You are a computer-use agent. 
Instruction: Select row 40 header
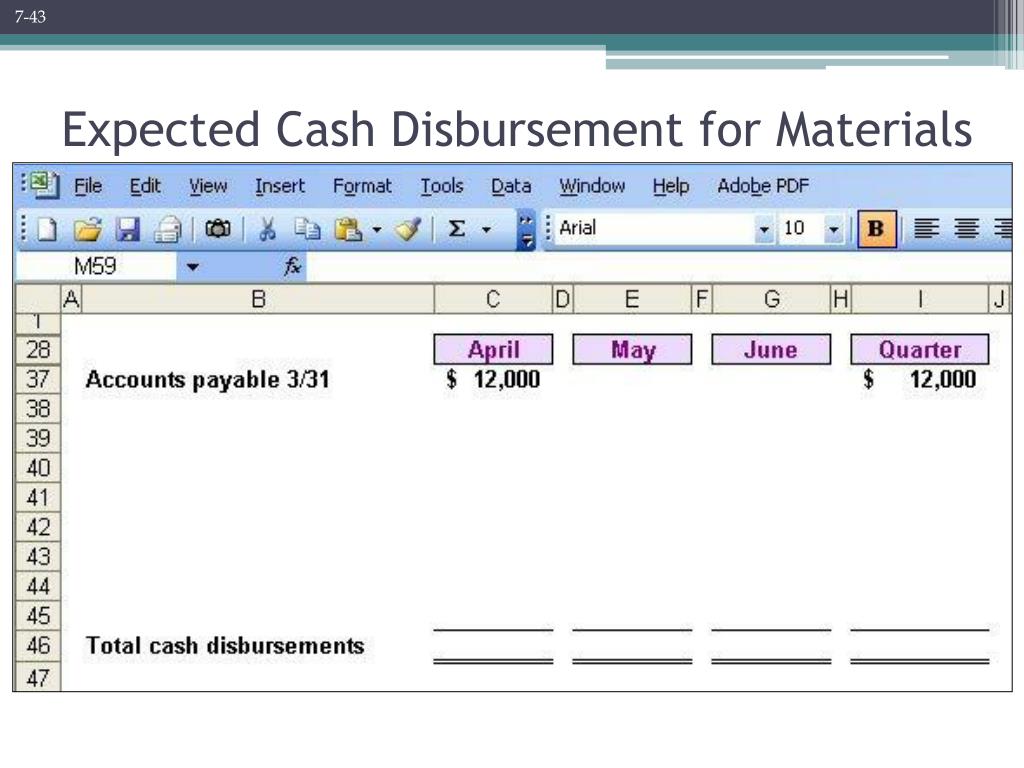[x=38, y=468]
